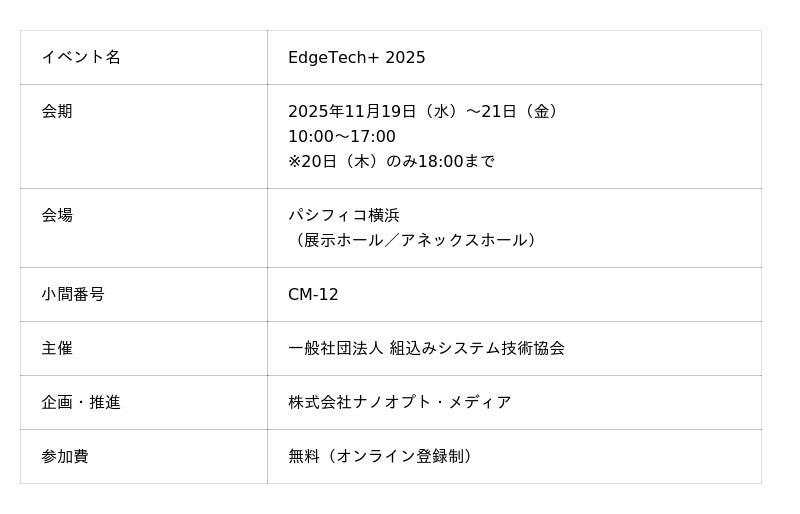Viewport: 800px width, 514px height.
Task: Select the 10:00～17:00 opening hours line
Action: [x=341, y=136]
